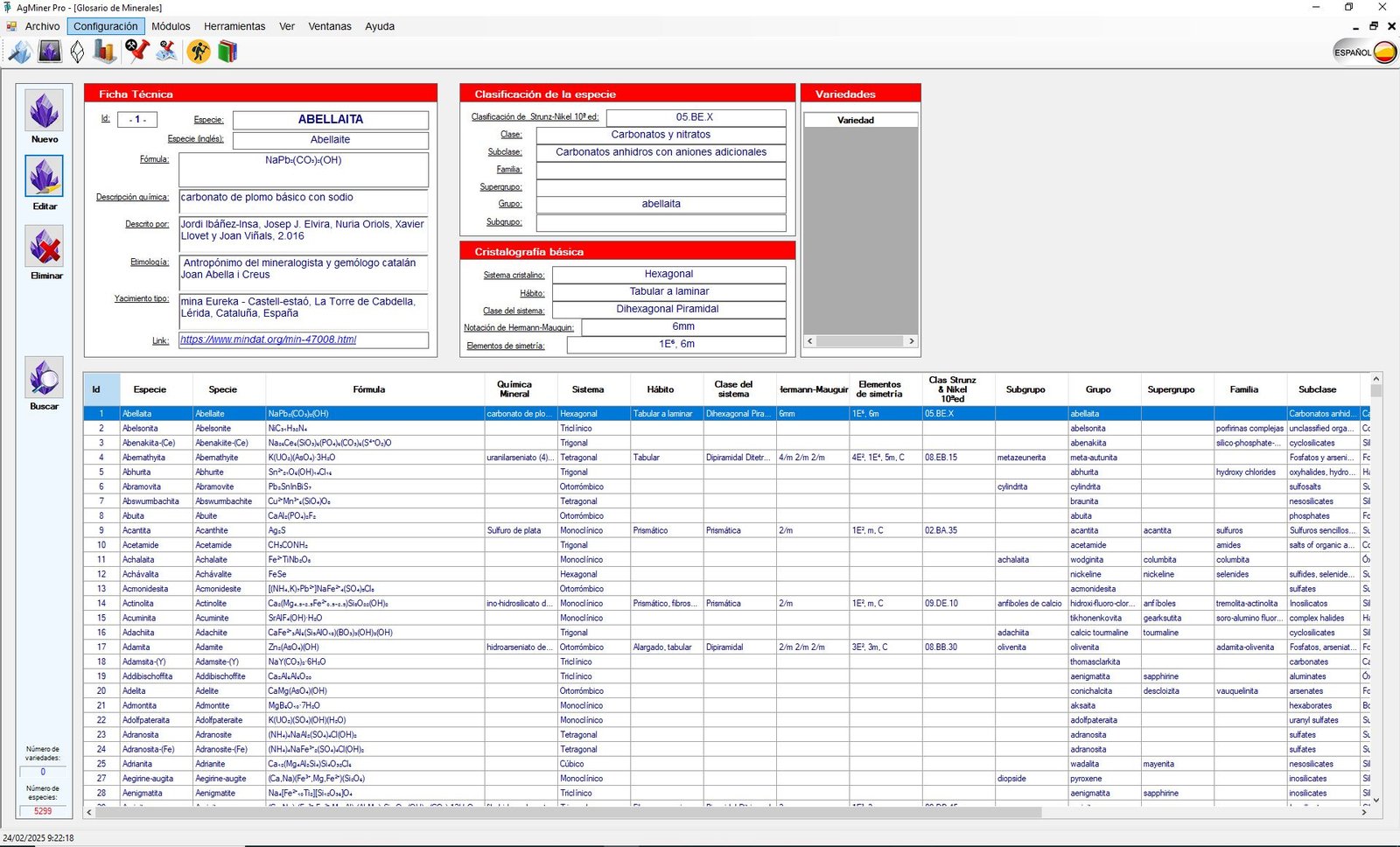
Task: Open the map with pushpin toolbar icon
Action: (166, 52)
